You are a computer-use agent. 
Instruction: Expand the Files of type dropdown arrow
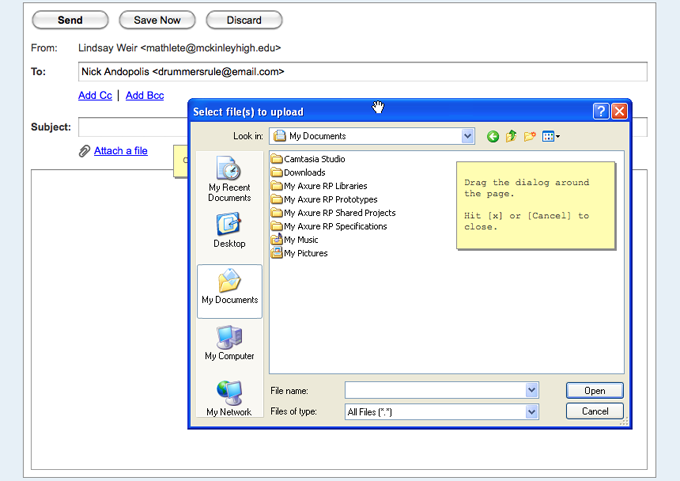coord(532,412)
